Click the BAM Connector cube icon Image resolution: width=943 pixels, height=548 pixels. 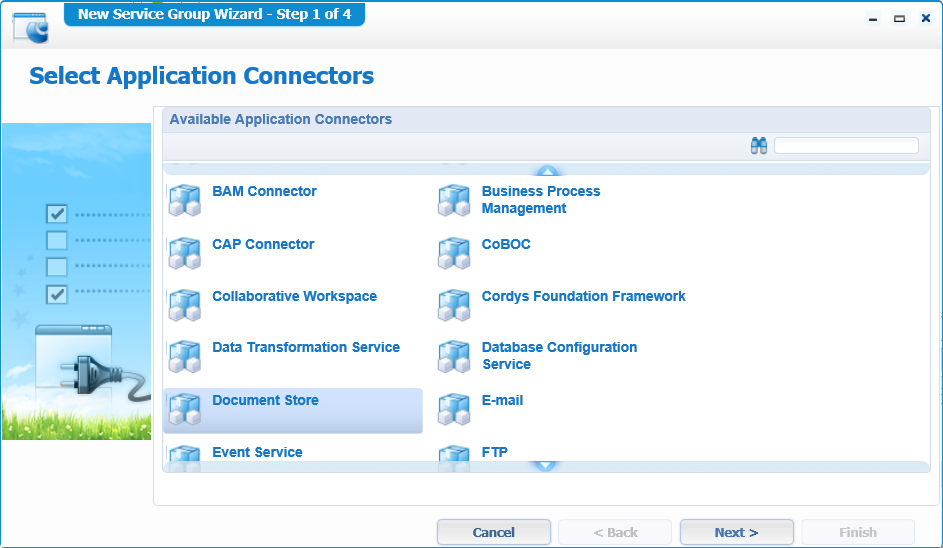185,200
